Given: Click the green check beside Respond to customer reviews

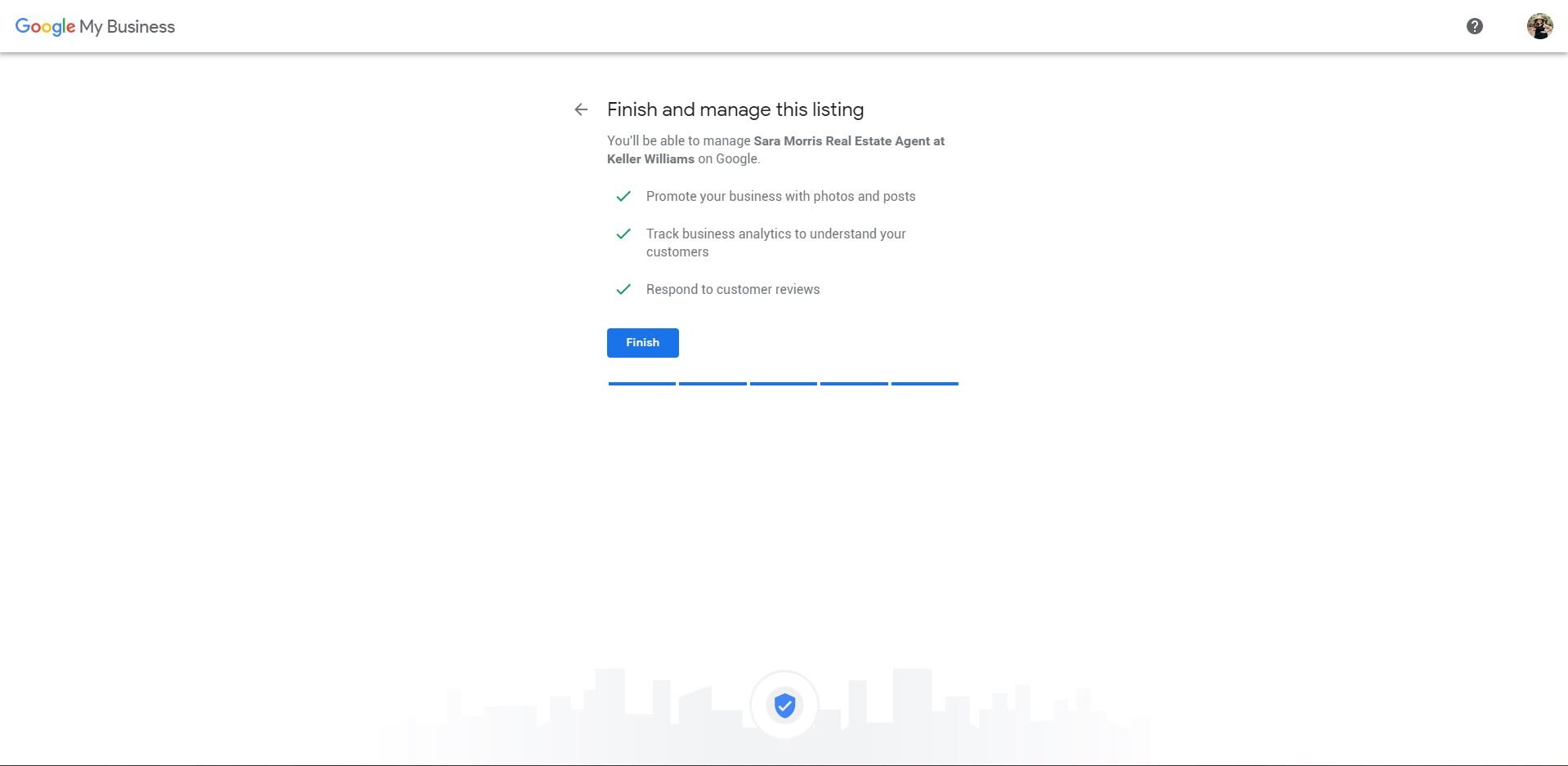Looking at the screenshot, I should (623, 289).
